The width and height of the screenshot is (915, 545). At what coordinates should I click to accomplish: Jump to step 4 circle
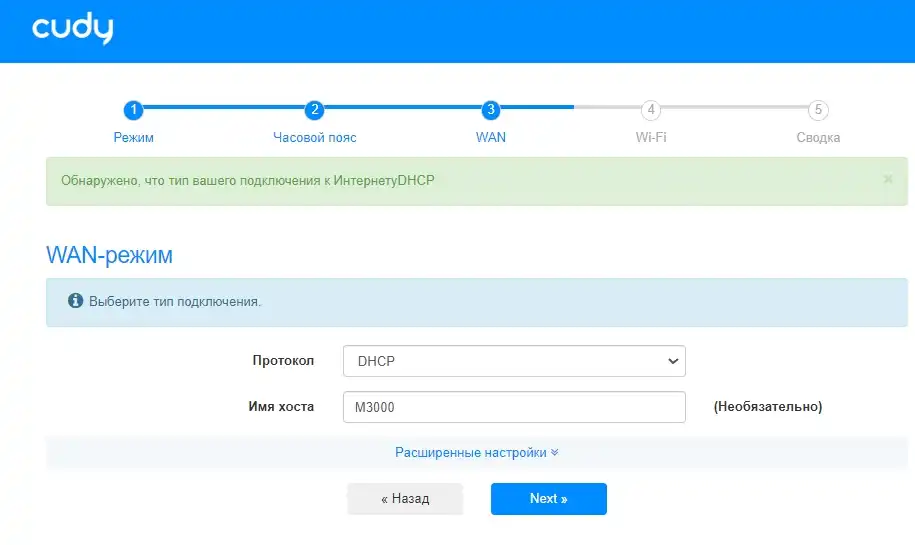tap(651, 110)
